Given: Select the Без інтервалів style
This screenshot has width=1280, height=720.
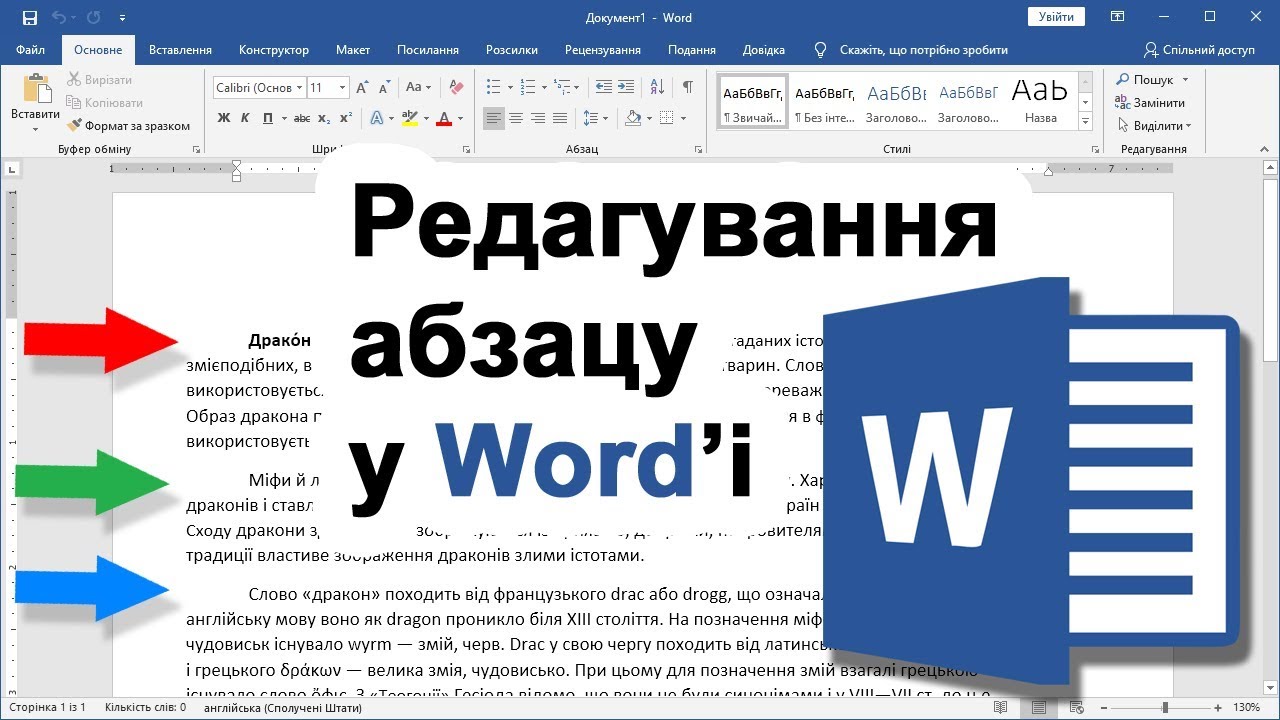Looking at the screenshot, I should tap(825, 103).
